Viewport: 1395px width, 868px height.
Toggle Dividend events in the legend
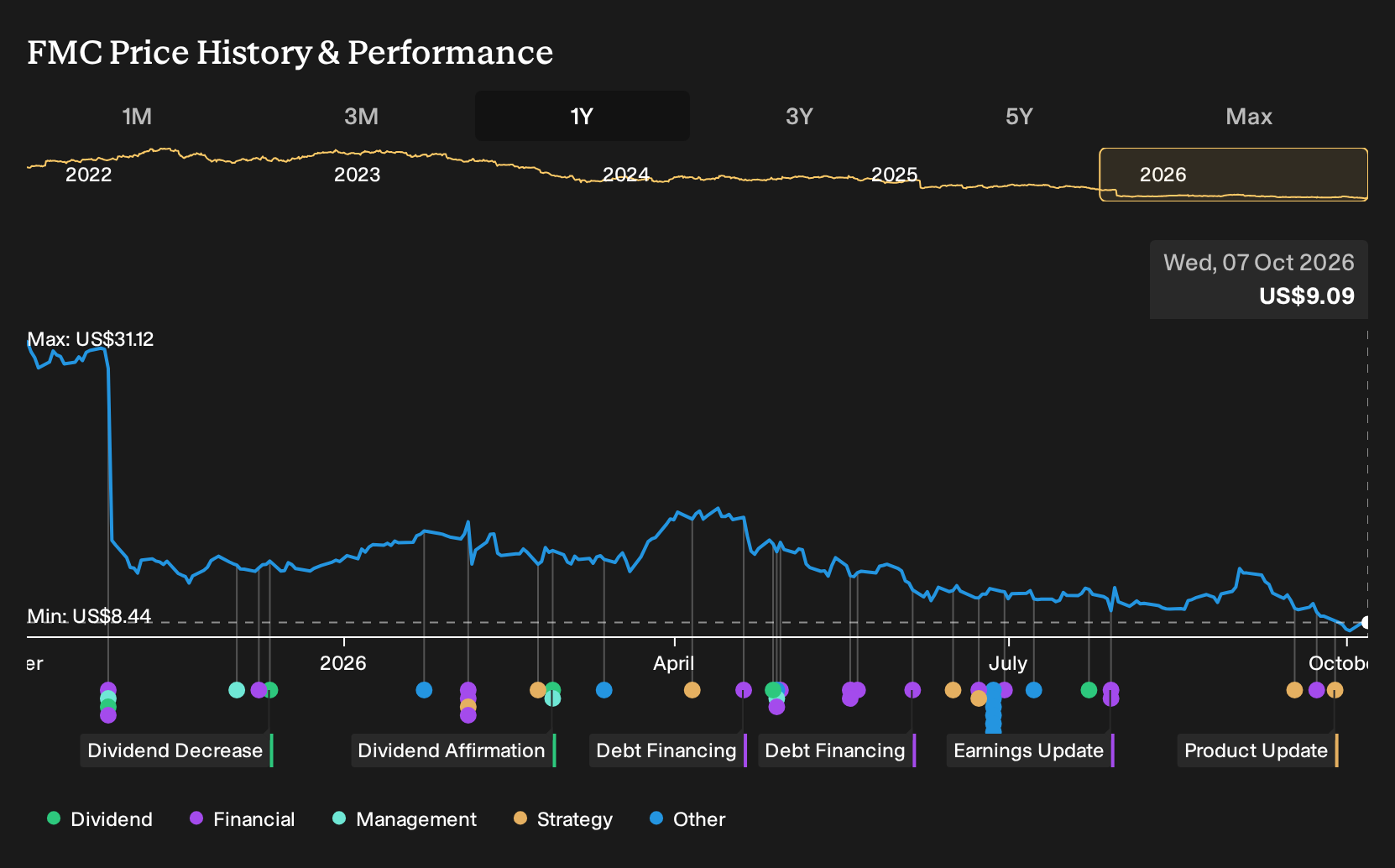tap(100, 819)
